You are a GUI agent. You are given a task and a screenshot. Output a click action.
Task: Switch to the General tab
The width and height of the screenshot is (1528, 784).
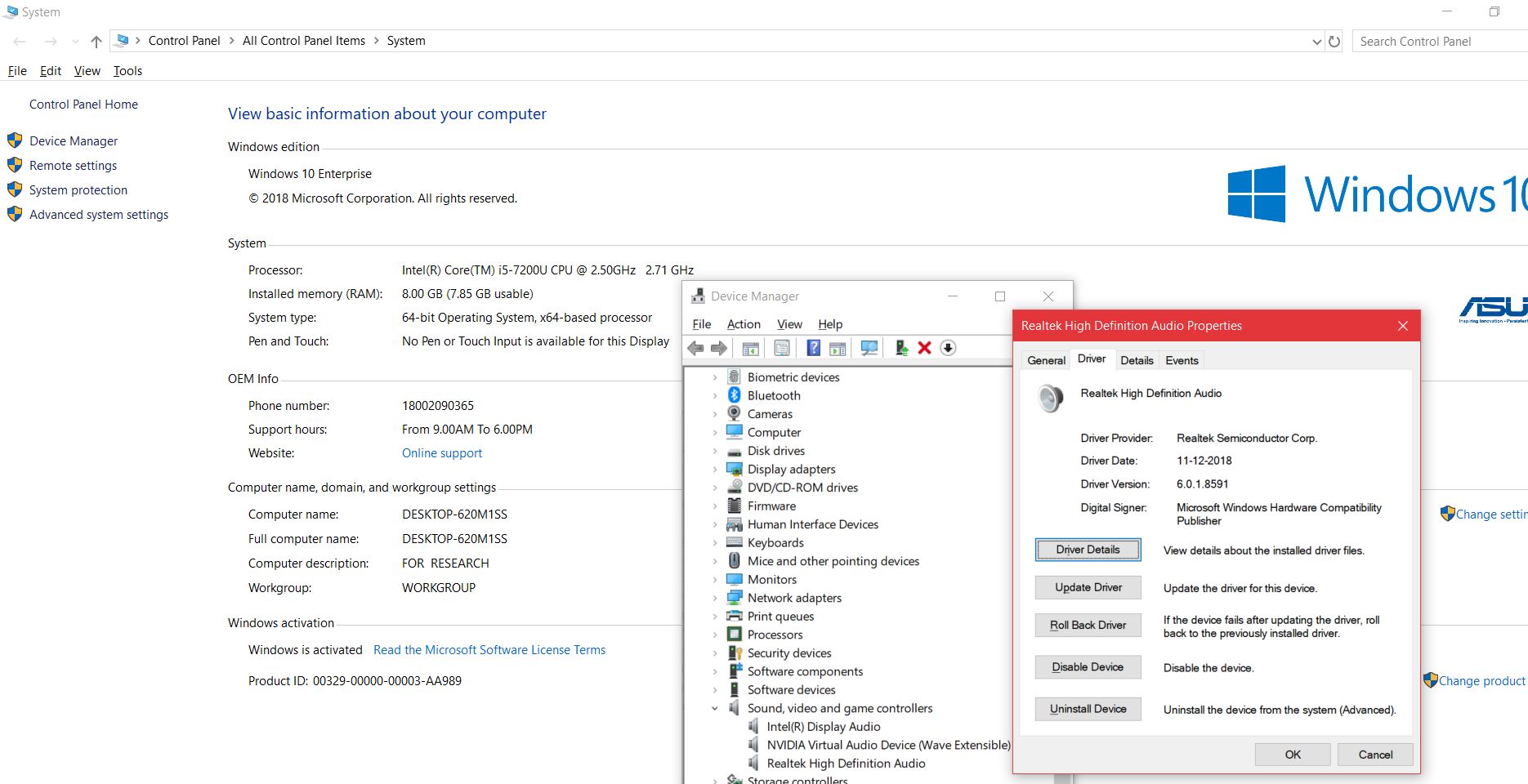pyautogui.click(x=1046, y=360)
